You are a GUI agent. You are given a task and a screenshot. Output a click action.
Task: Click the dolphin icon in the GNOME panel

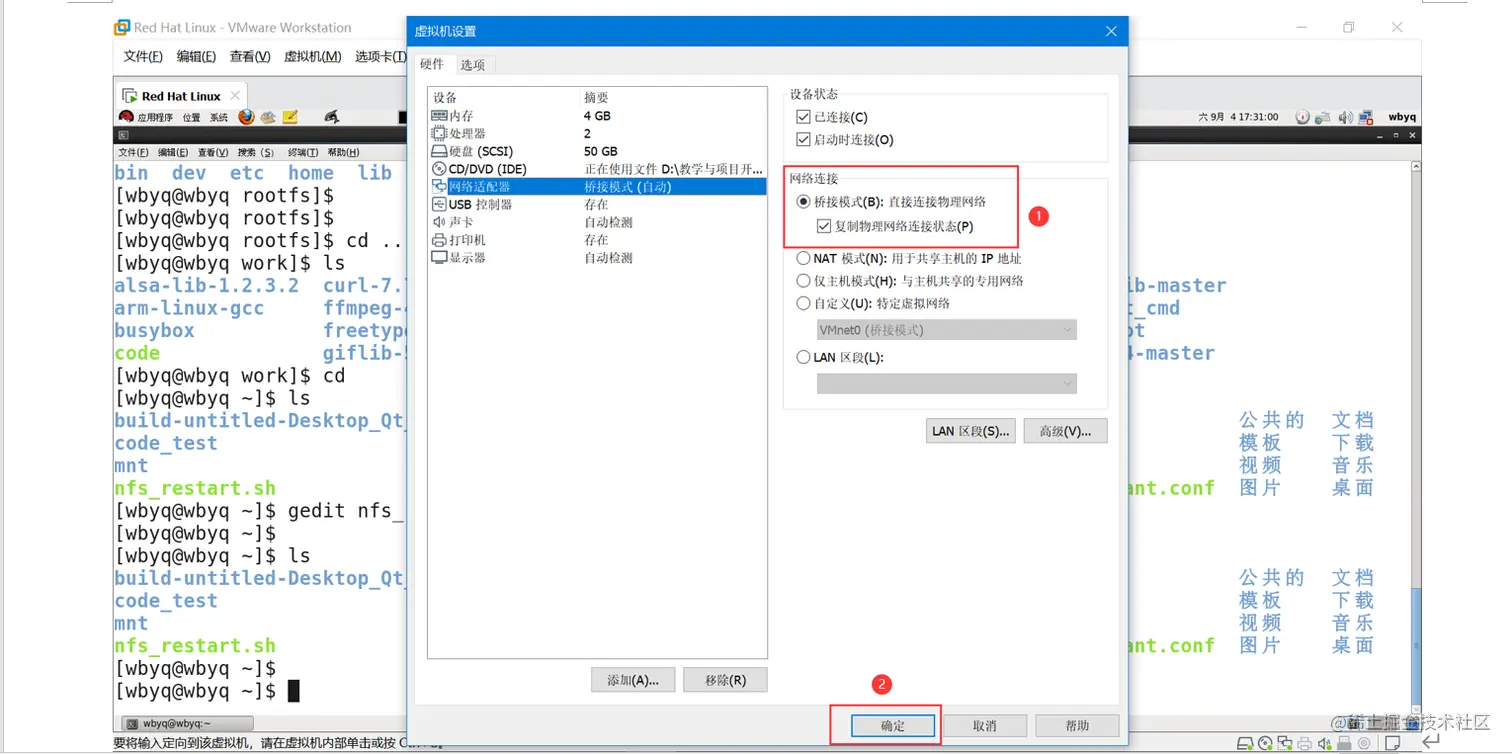(331, 117)
